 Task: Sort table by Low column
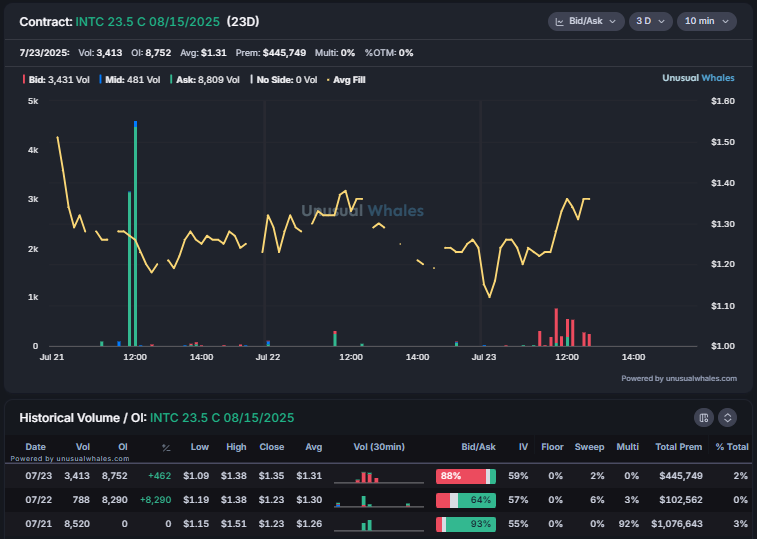(x=199, y=447)
